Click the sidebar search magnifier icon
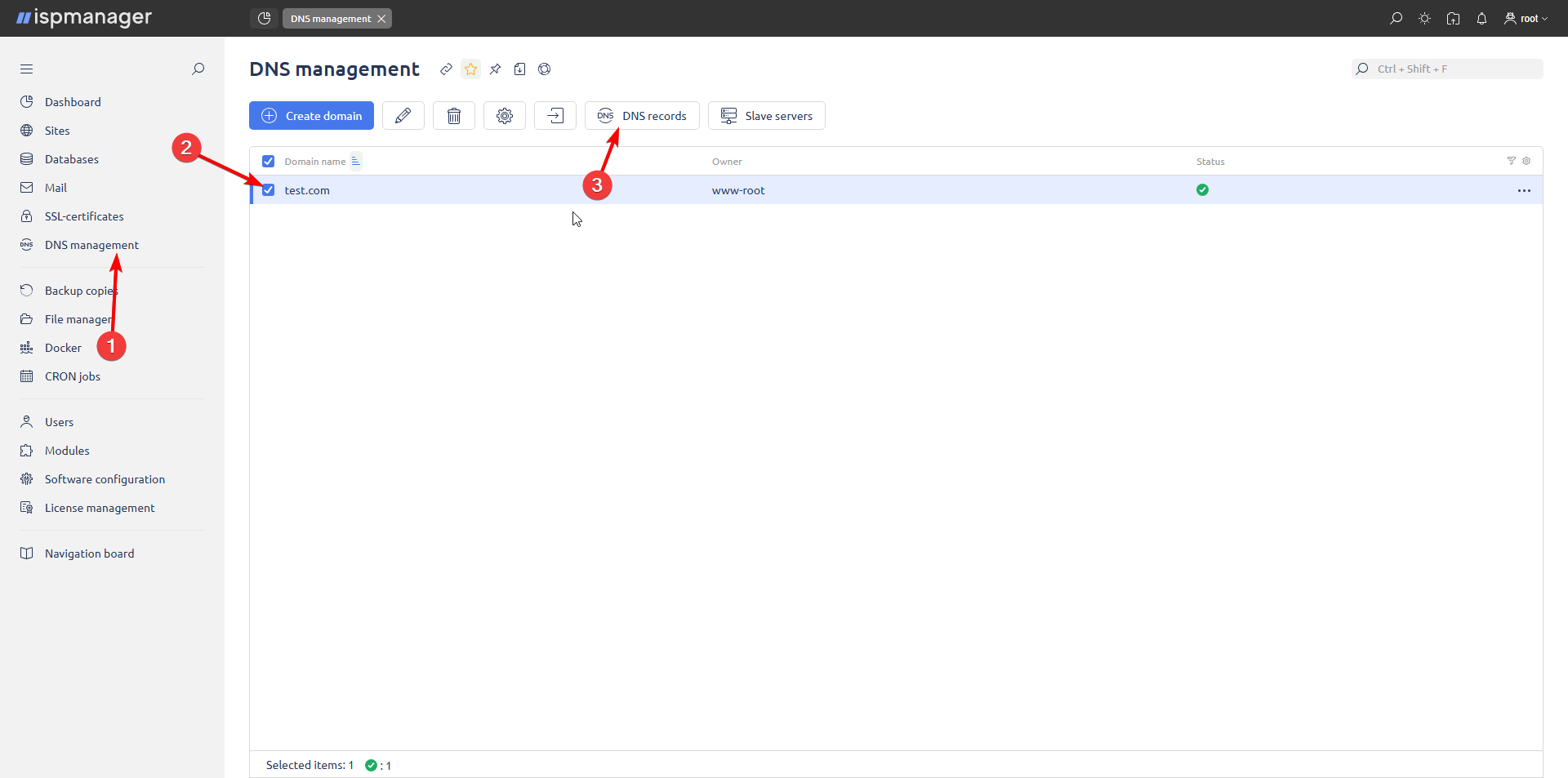The width and height of the screenshot is (1568, 778). point(198,69)
